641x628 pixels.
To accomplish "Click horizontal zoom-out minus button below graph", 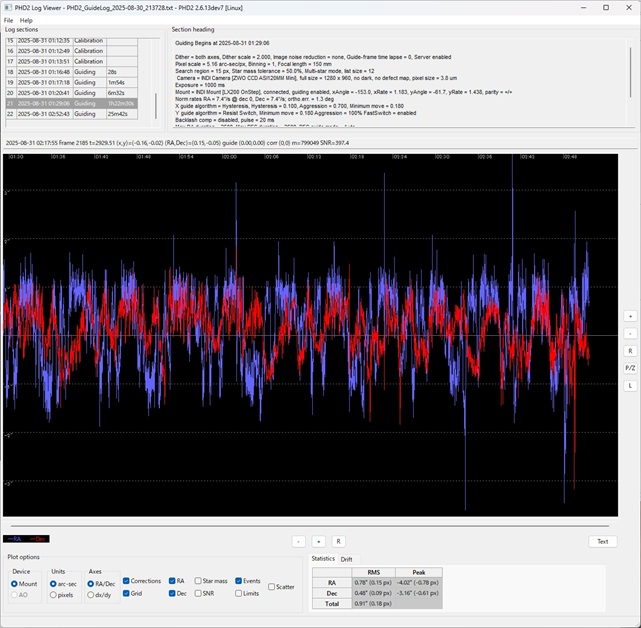I will [298, 541].
